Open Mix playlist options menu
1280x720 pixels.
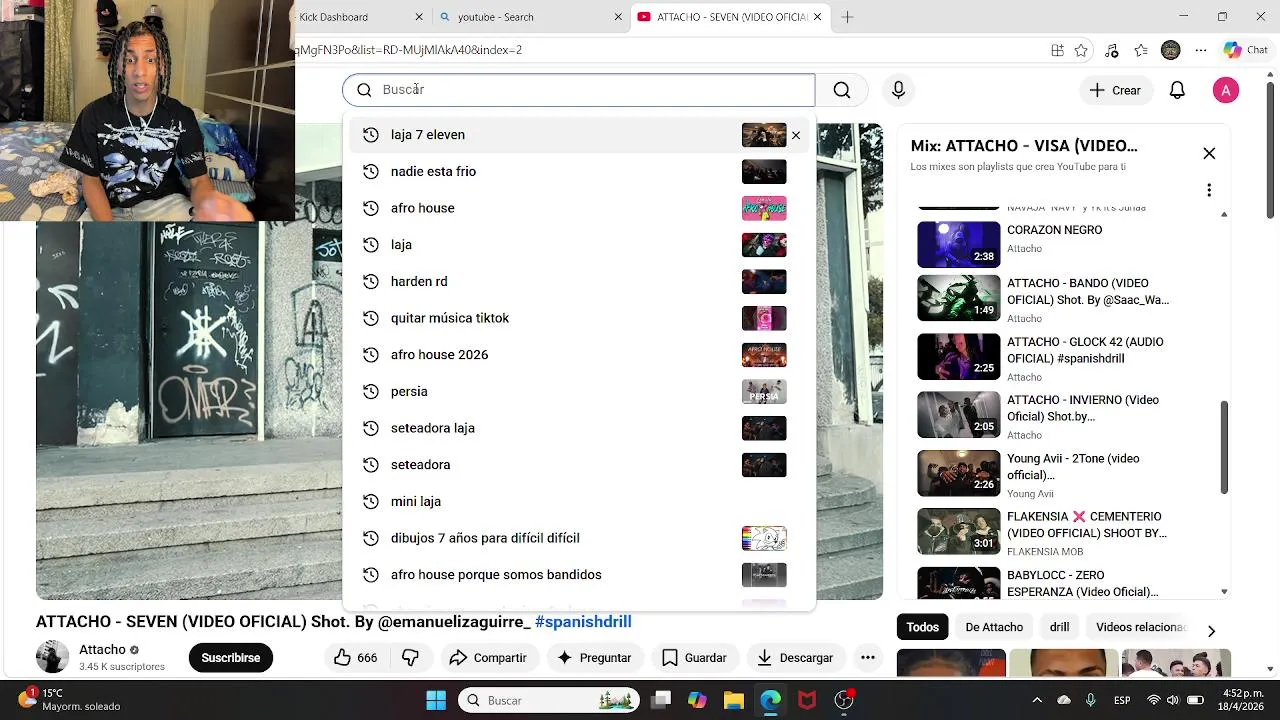tap(1209, 190)
